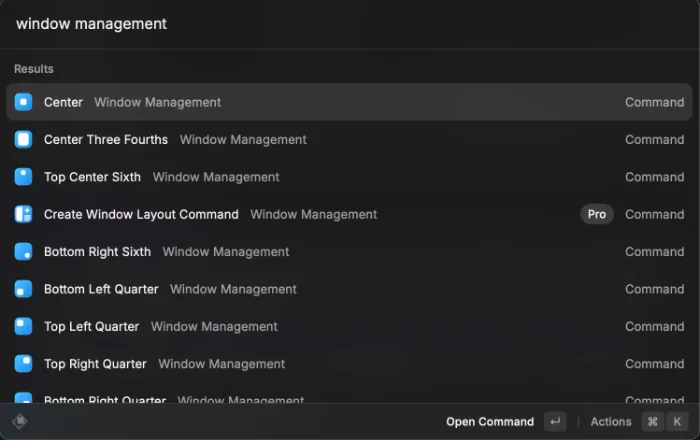The height and width of the screenshot is (440, 700).
Task: Click the search field with window management
Action: click(x=350, y=24)
